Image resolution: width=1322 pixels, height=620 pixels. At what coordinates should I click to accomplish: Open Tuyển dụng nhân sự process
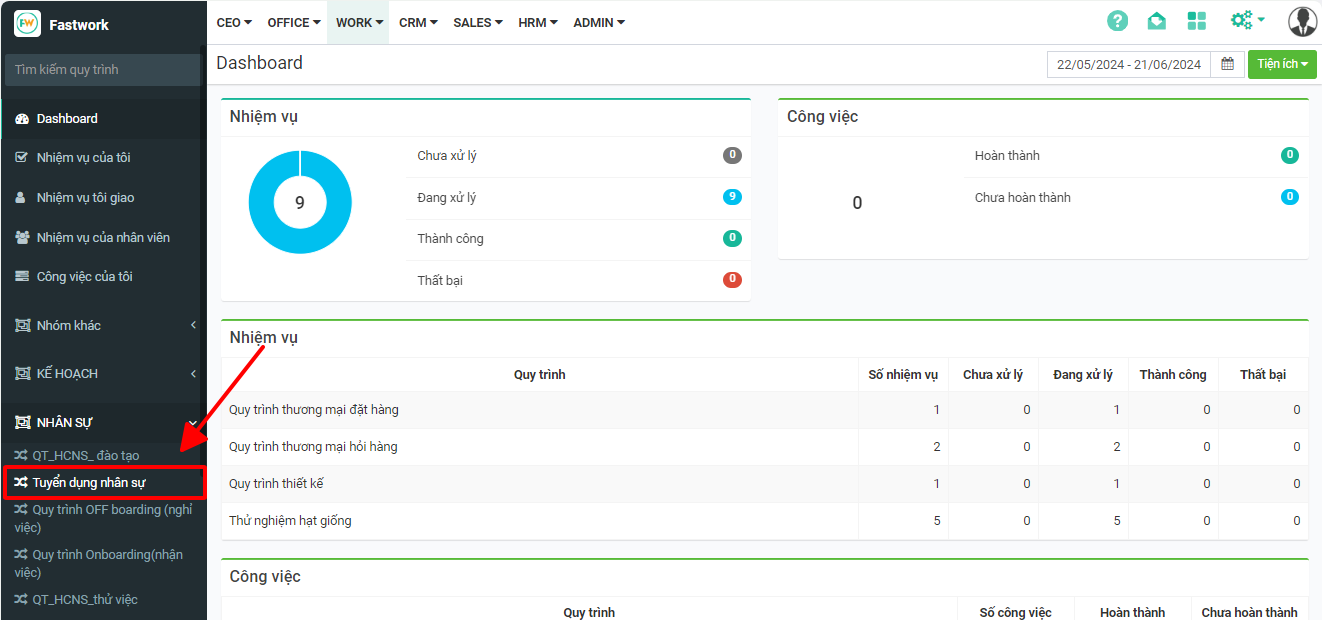pos(89,483)
